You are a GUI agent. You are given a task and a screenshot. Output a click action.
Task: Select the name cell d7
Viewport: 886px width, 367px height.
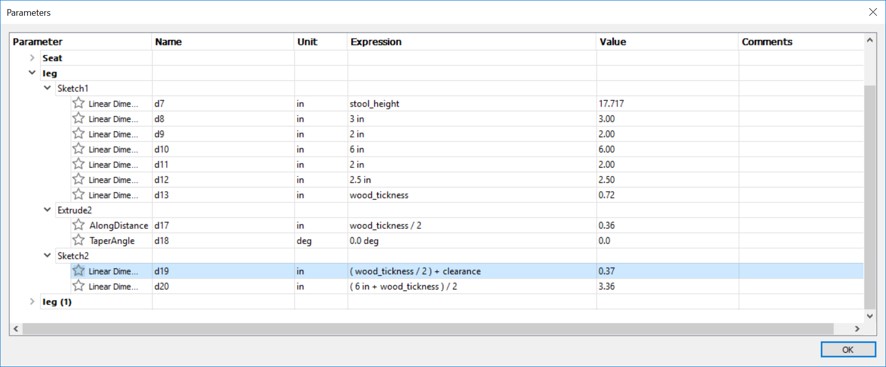click(223, 103)
